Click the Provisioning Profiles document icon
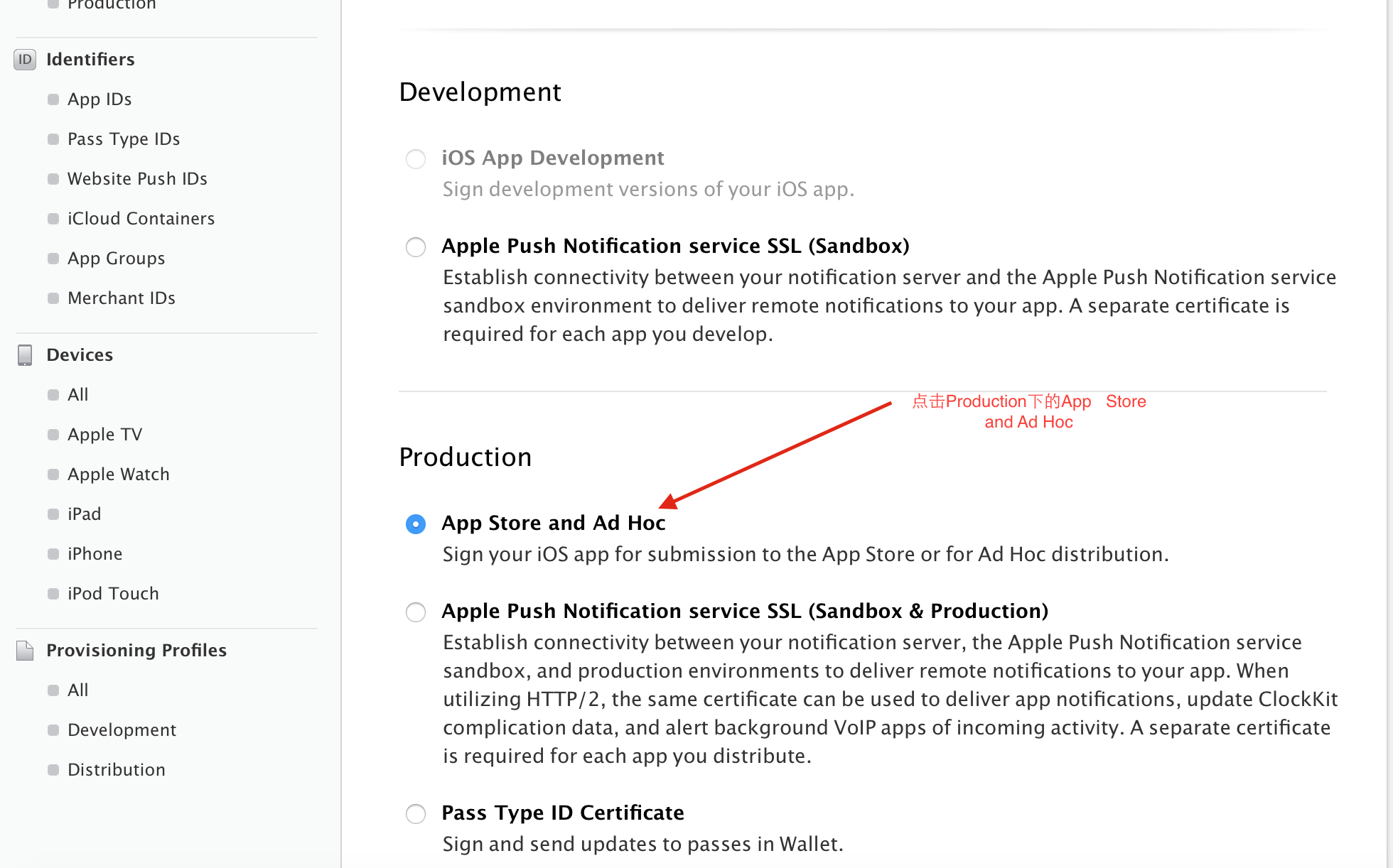1393x868 pixels. coord(25,651)
